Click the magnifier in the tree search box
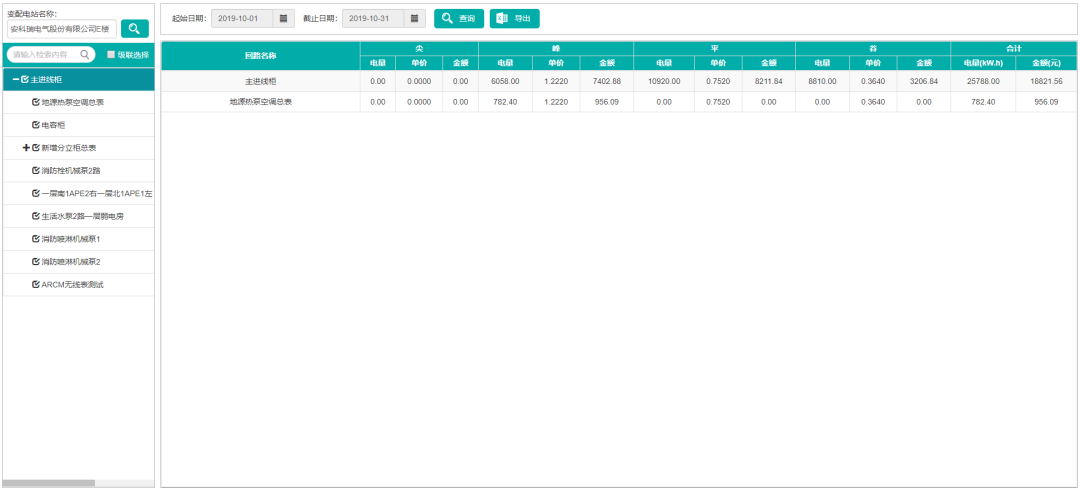The height and width of the screenshot is (493, 1080). click(85, 54)
